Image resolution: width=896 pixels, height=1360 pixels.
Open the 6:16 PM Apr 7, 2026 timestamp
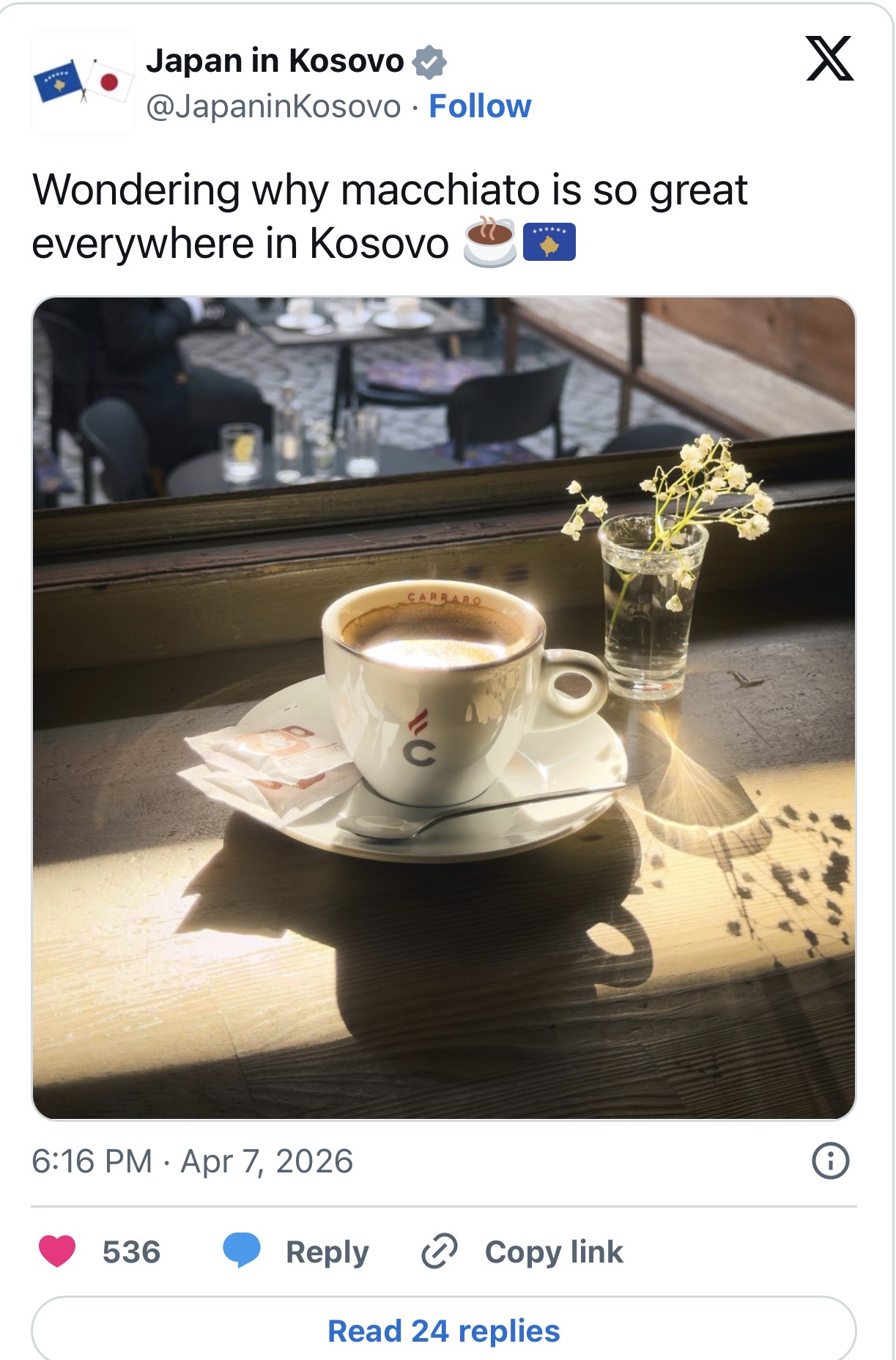(193, 1161)
